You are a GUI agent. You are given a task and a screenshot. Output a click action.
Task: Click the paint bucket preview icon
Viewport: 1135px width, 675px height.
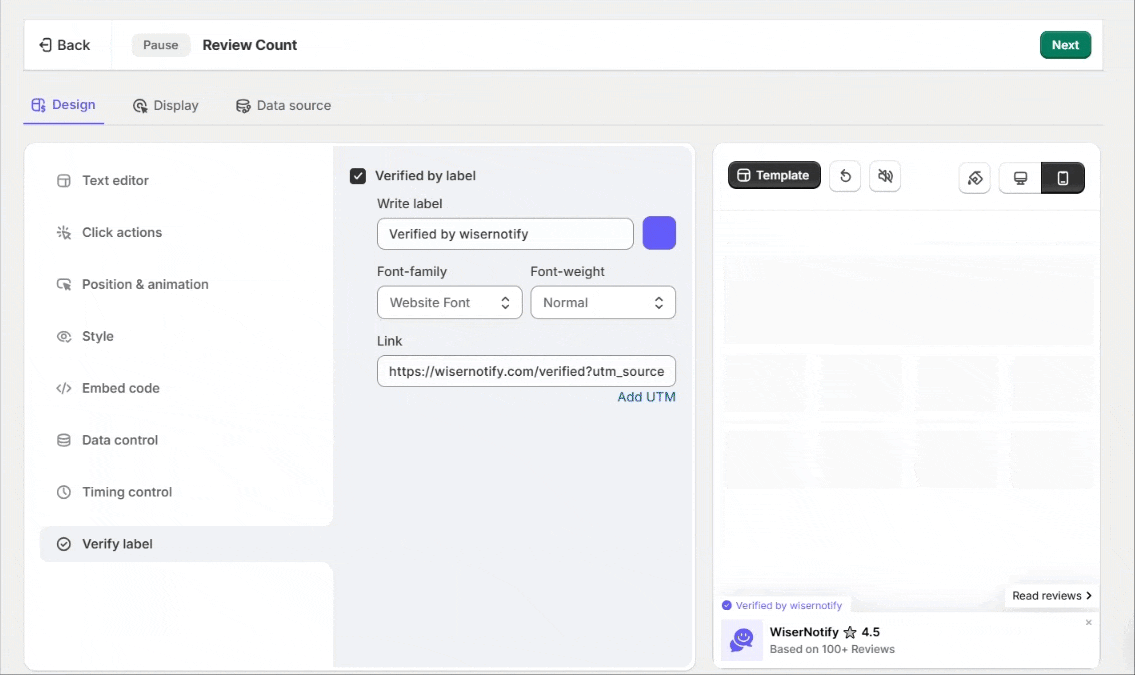[x=974, y=178]
